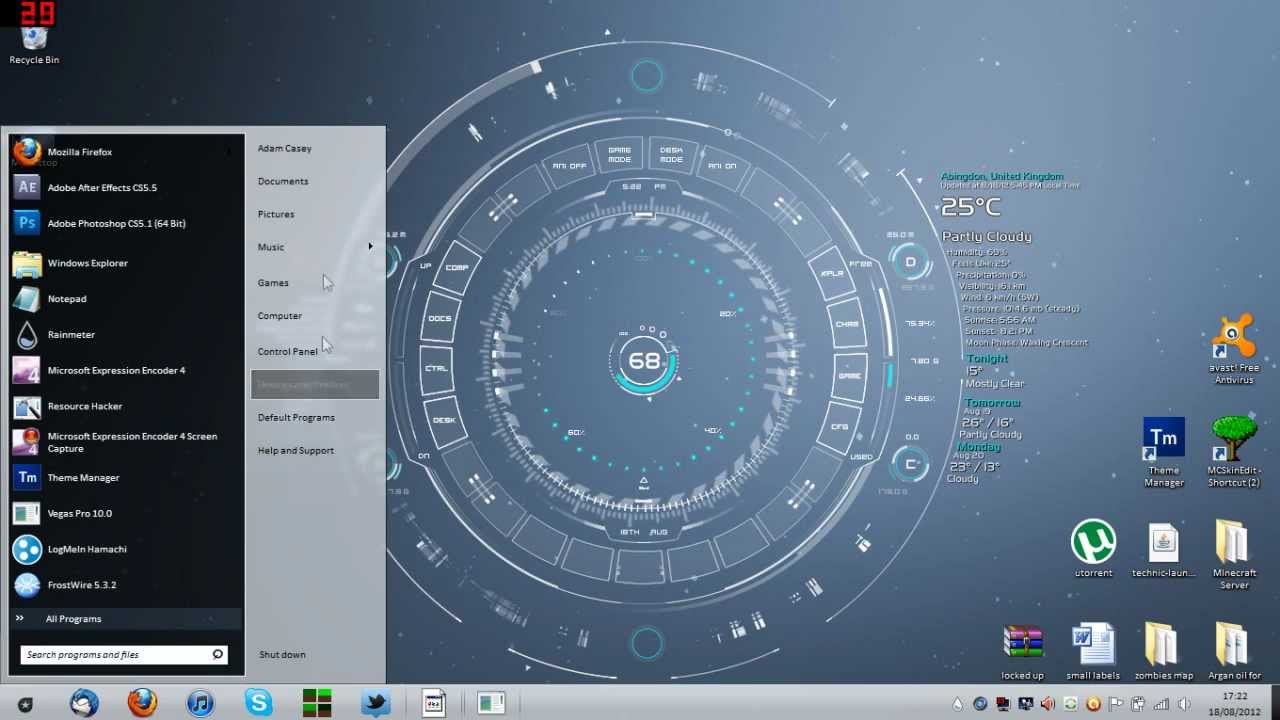Click the DESK button on the dial

coord(444,420)
